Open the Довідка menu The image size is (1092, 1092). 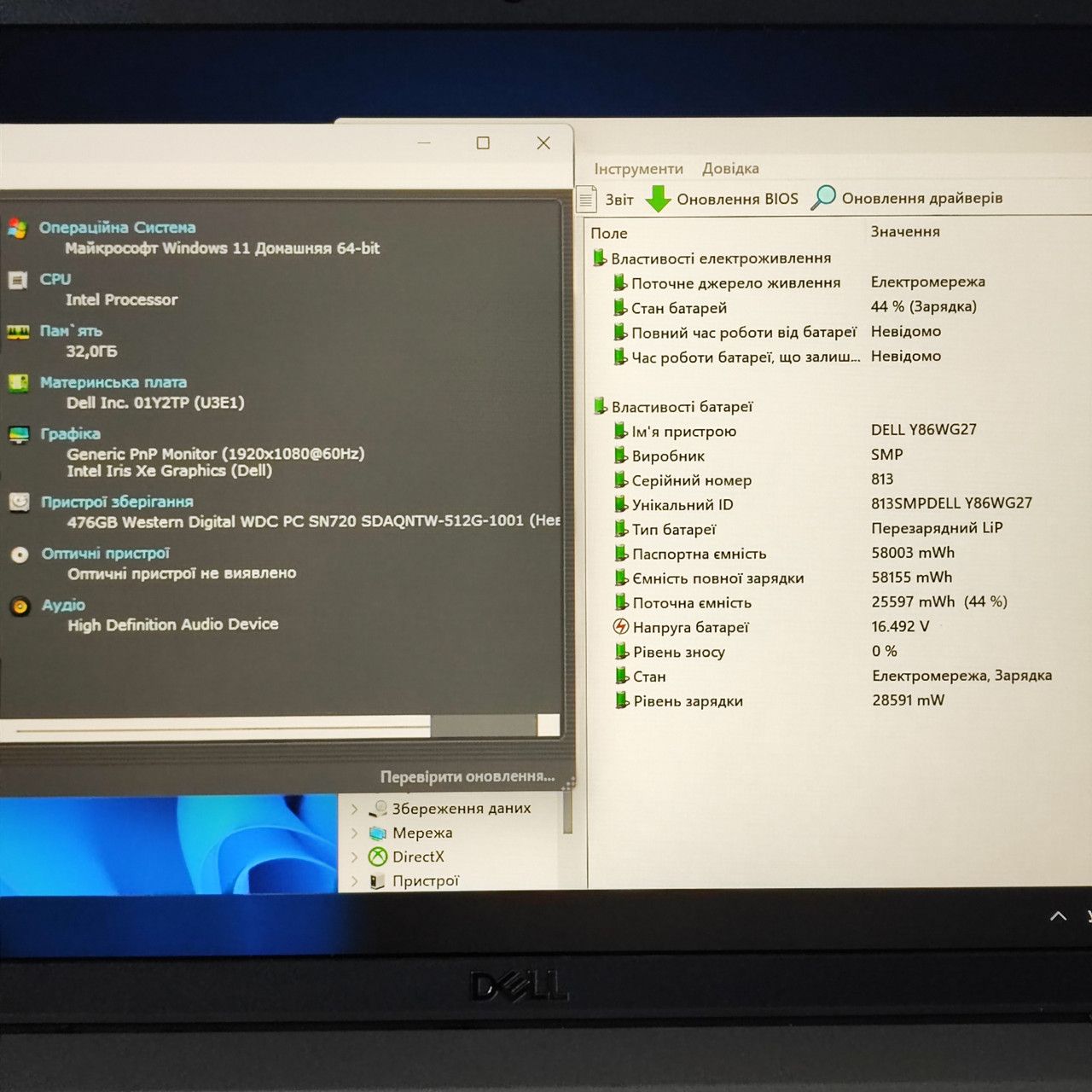pyautogui.click(x=730, y=168)
